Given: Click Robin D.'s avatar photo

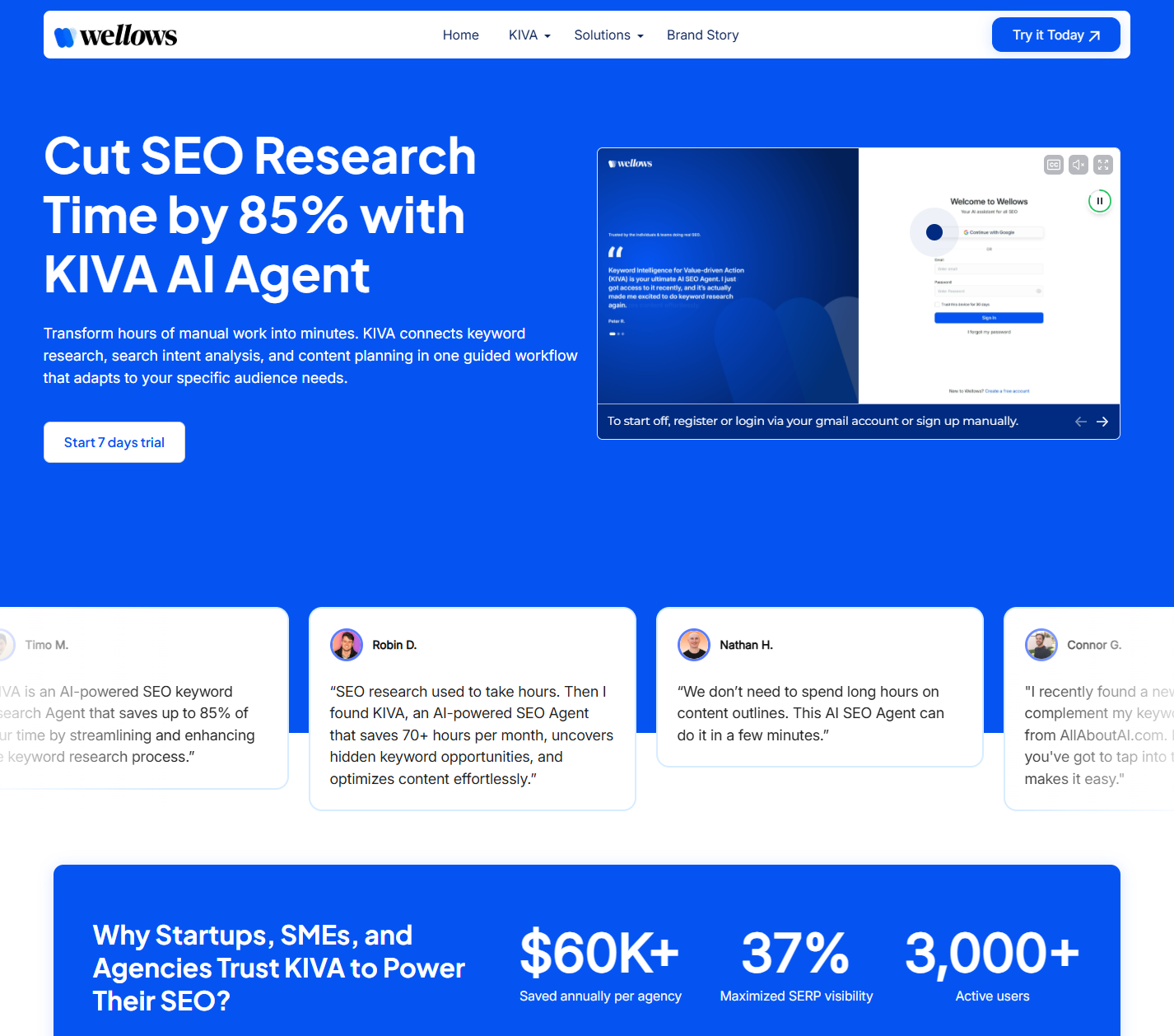Looking at the screenshot, I should [x=347, y=645].
